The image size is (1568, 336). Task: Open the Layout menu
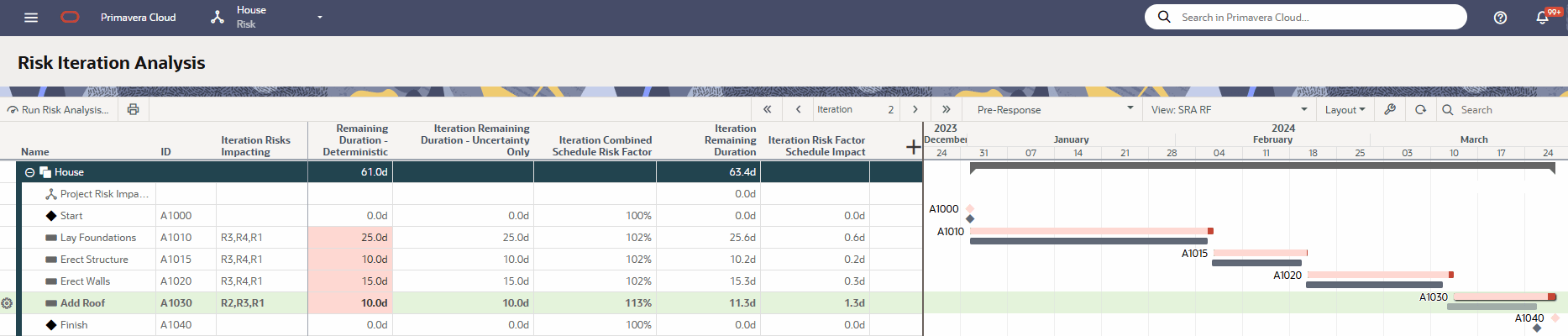point(1345,110)
